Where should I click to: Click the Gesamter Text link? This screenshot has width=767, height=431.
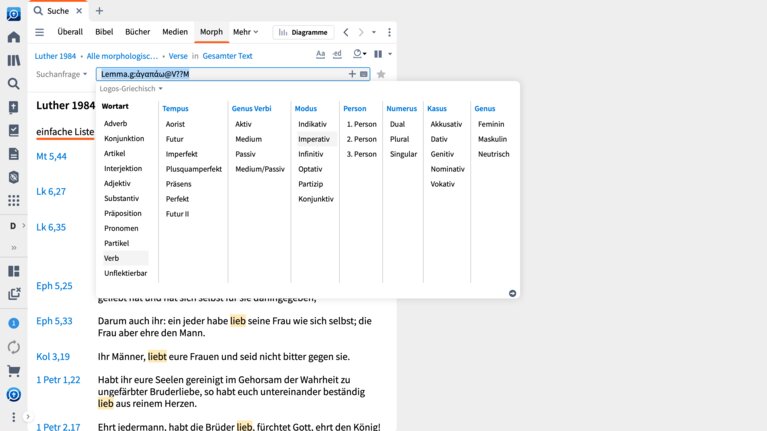[227, 56]
